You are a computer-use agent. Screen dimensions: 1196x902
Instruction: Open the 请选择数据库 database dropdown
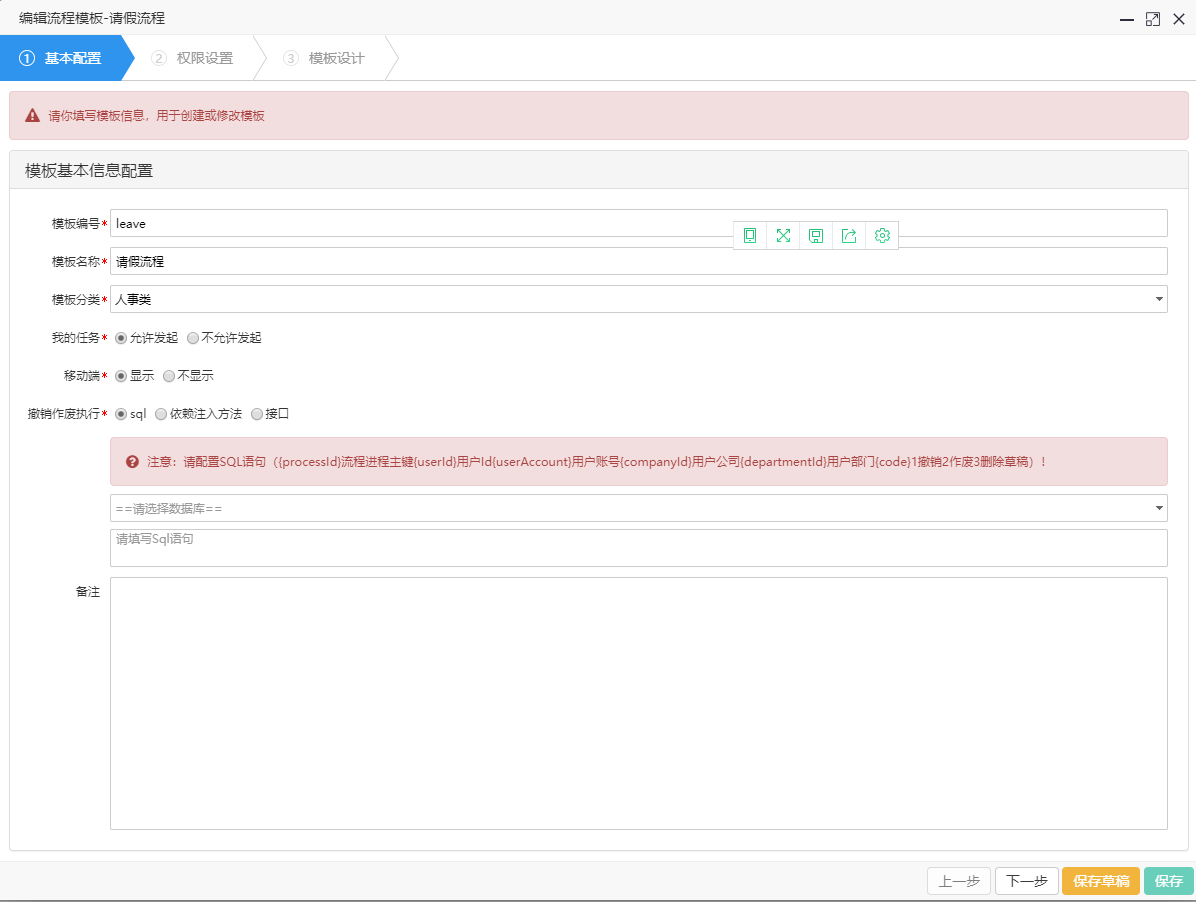pos(638,508)
